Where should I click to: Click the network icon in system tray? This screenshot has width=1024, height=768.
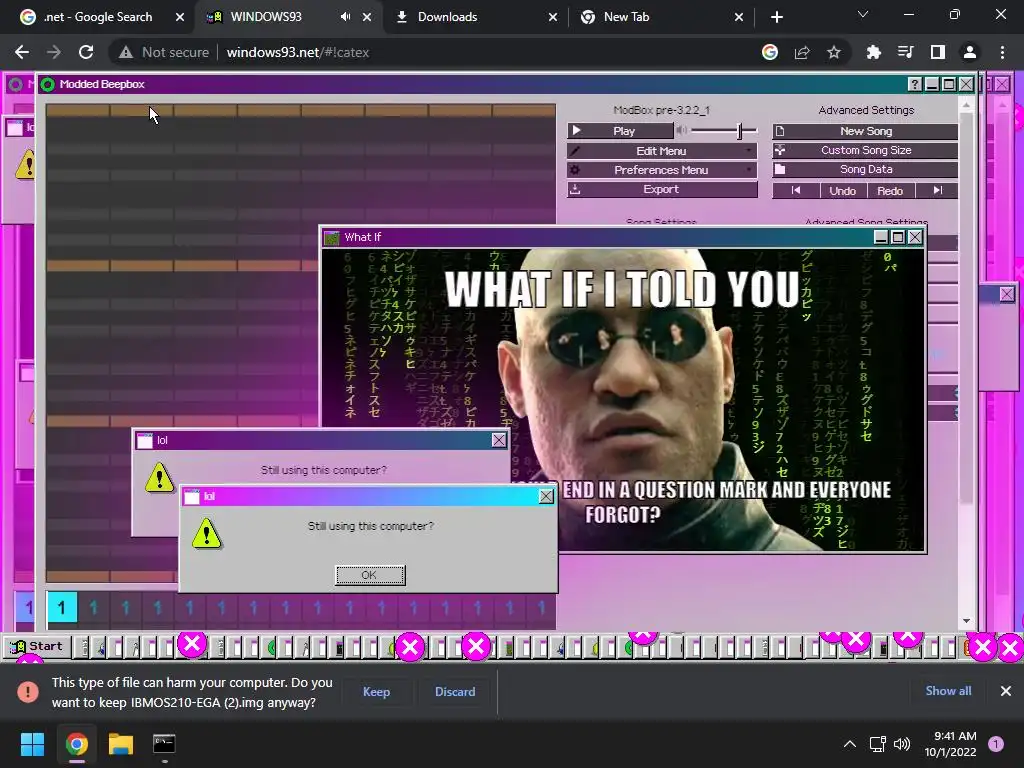click(878, 744)
